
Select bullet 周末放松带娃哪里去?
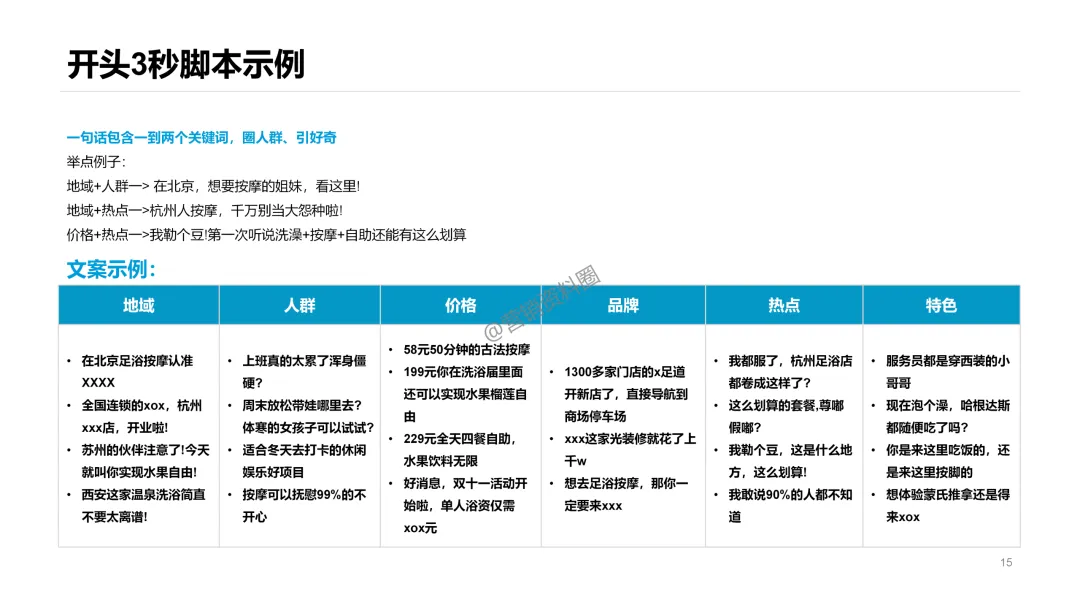pos(302,406)
